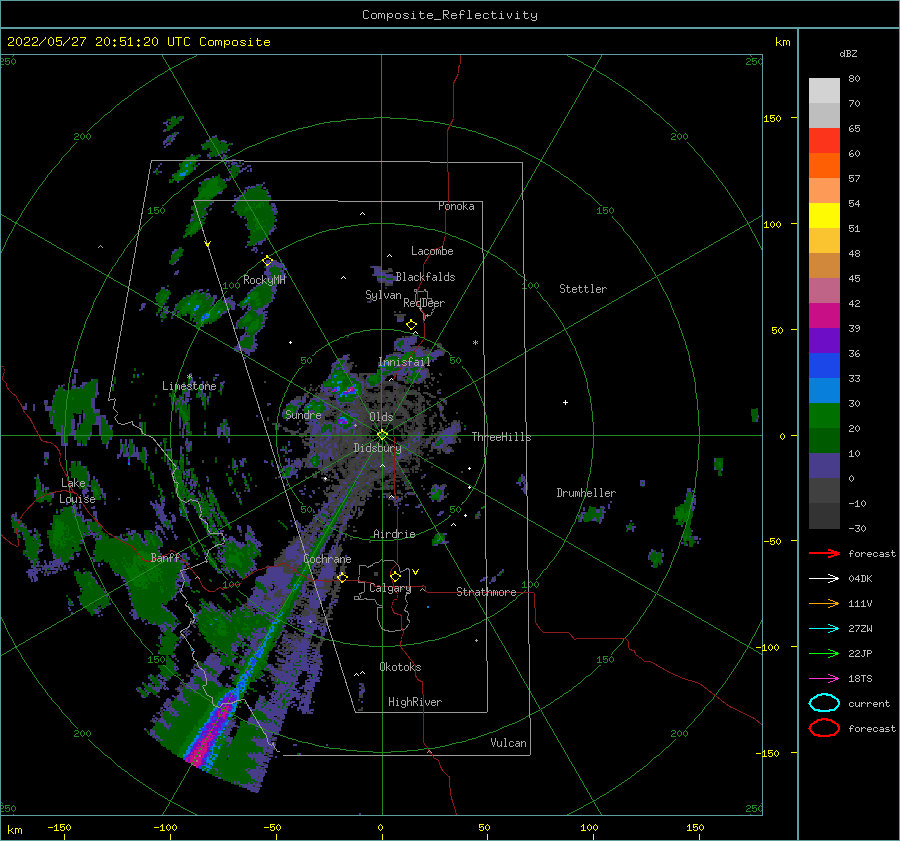Screen dimensions: 900x841
Task: Click the Sundre label
Action: point(303,414)
